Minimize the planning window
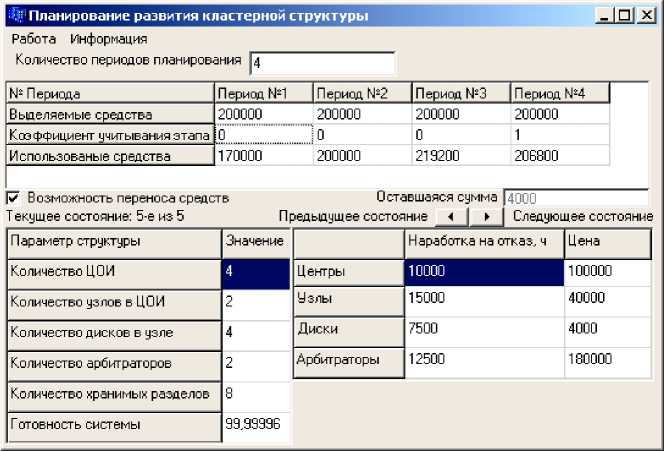Viewport: 664px width, 451px height. pyautogui.click(x=605, y=16)
